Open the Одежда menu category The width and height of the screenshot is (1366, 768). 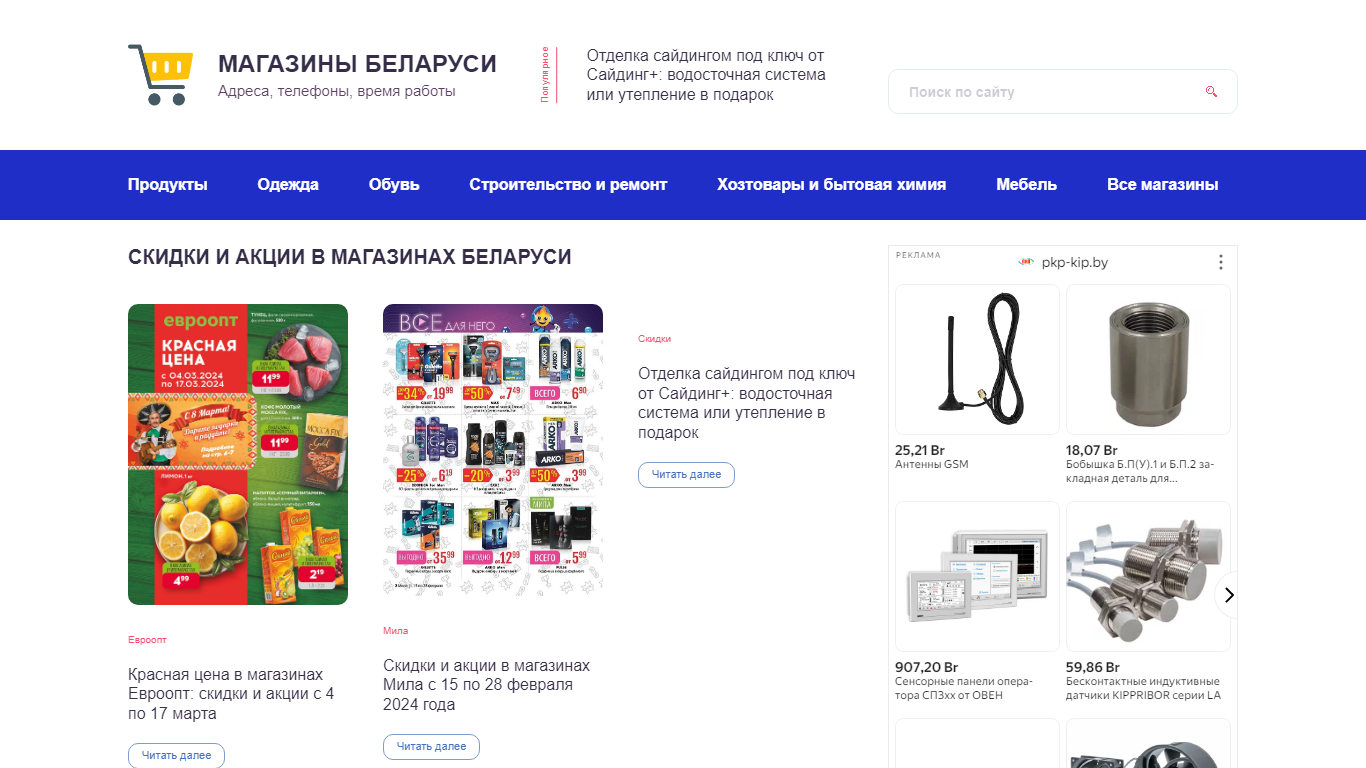(x=288, y=185)
